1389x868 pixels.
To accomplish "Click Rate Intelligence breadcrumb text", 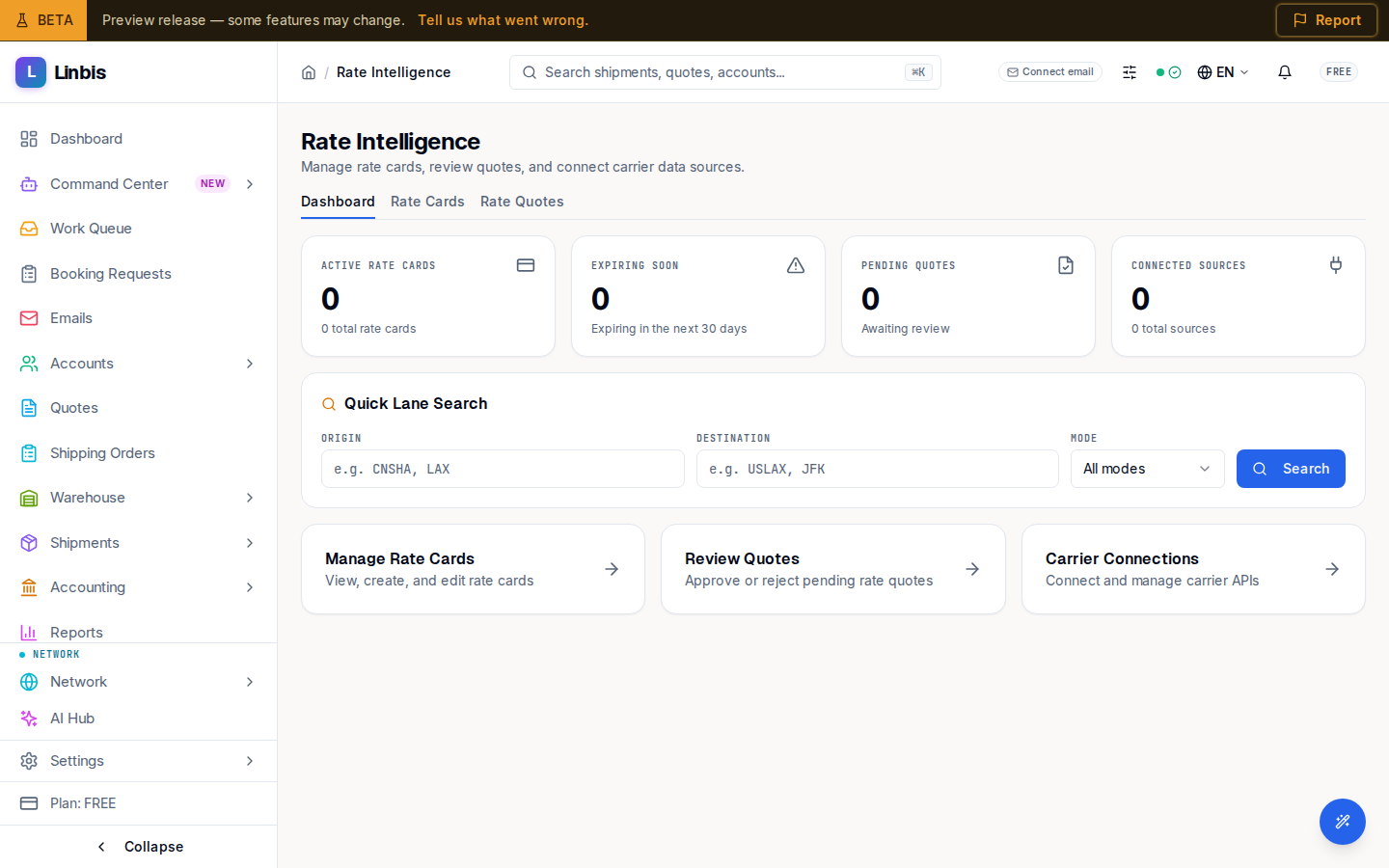I will pyautogui.click(x=394, y=72).
